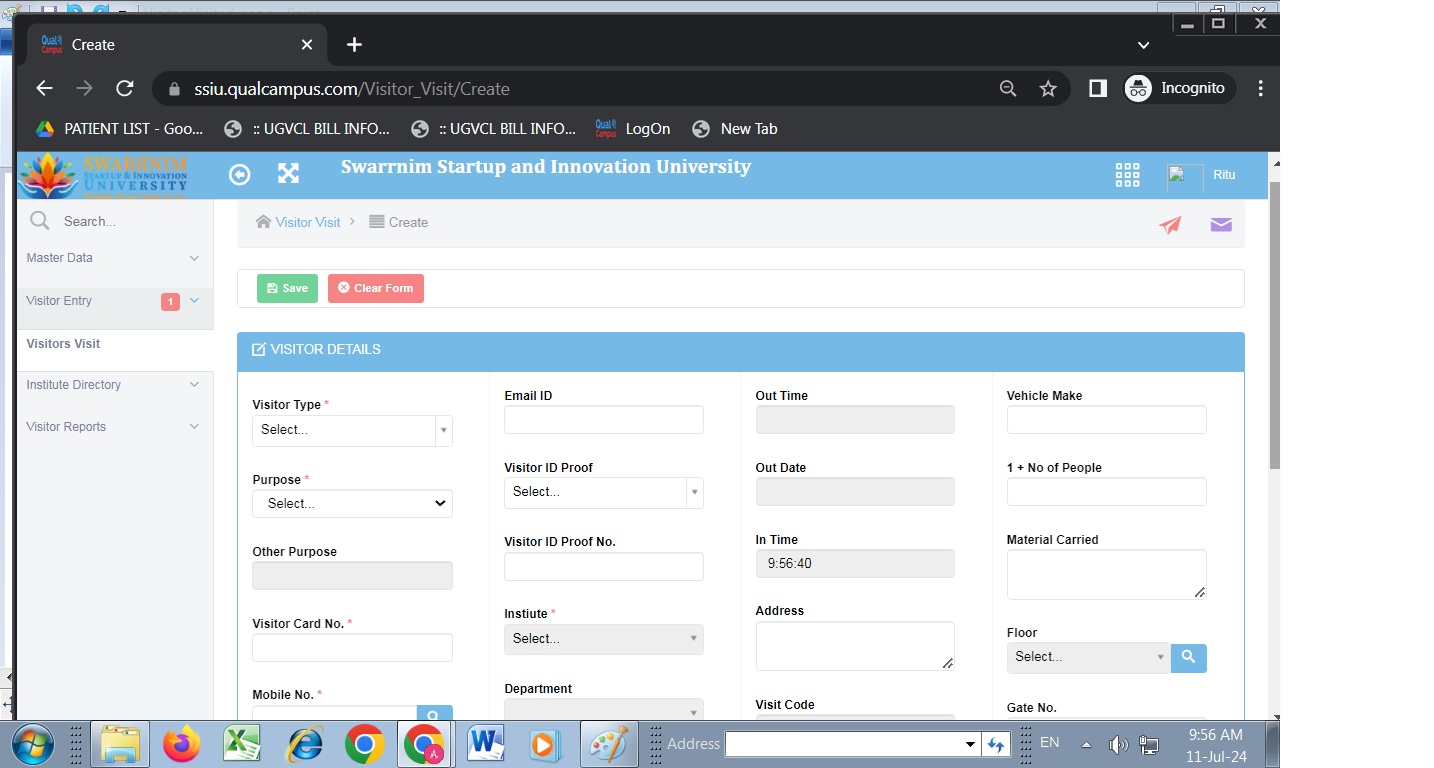Image resolution: width=1434 pixels, height=768 pixels.
Task: Reload the page with the refresh icon
Action: click(x=125, y=88)
